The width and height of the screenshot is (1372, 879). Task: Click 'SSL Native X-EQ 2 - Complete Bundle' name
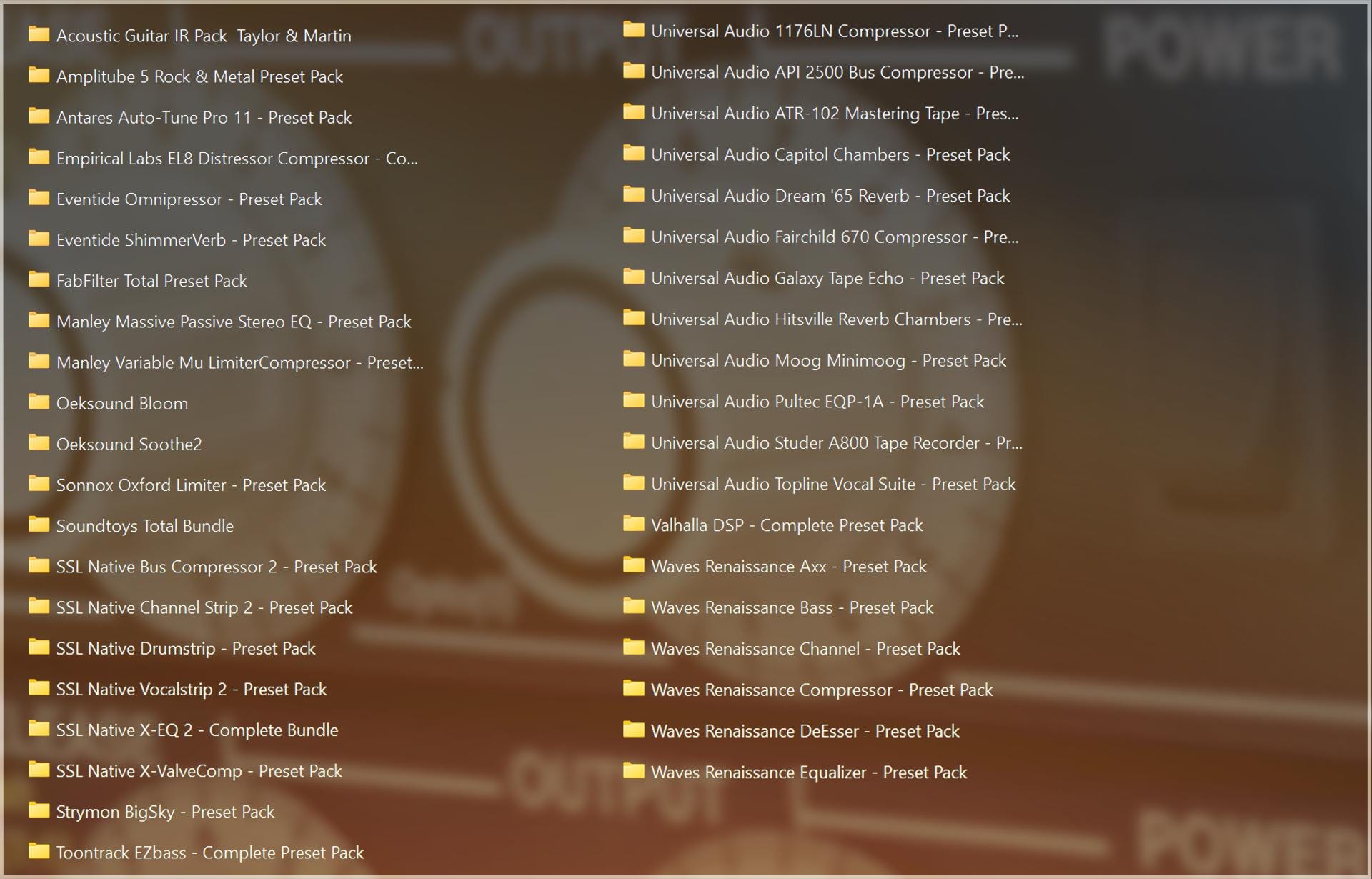point(197,730)
